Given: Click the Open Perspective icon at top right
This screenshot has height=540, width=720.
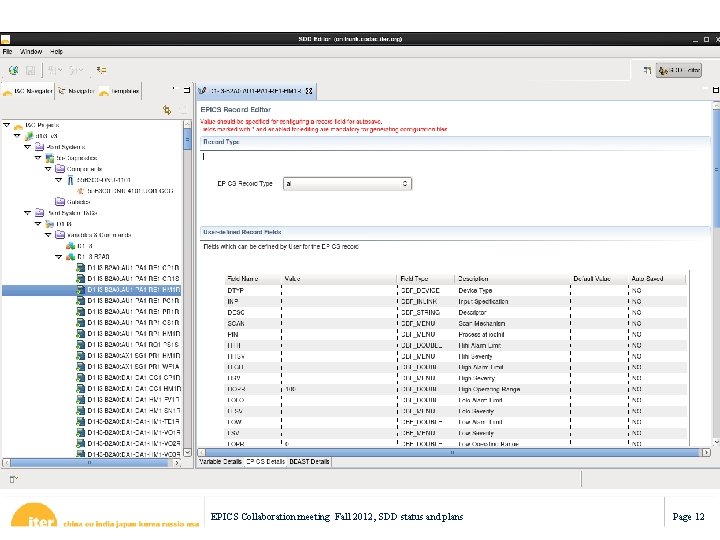Looking at the screenshot, I should (x=647, y=70).
